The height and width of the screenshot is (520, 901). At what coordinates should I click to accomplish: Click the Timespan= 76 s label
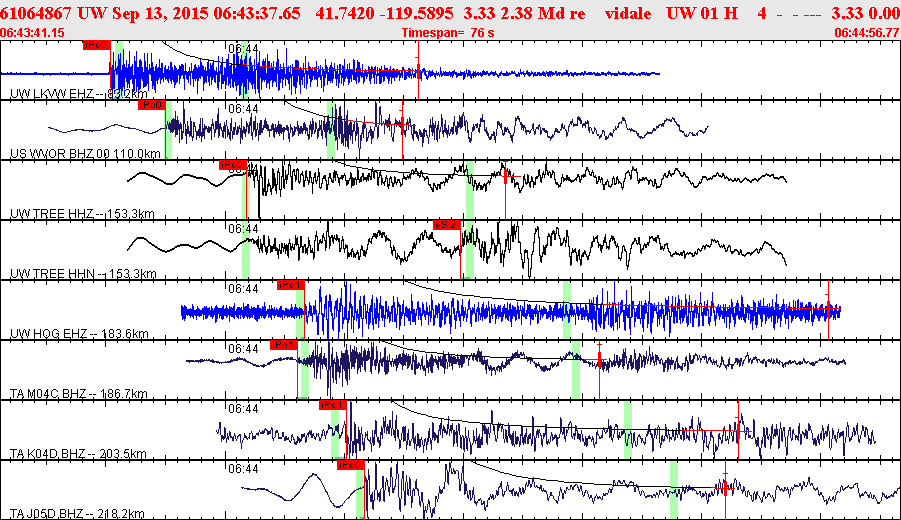click(x=448, y=33)
